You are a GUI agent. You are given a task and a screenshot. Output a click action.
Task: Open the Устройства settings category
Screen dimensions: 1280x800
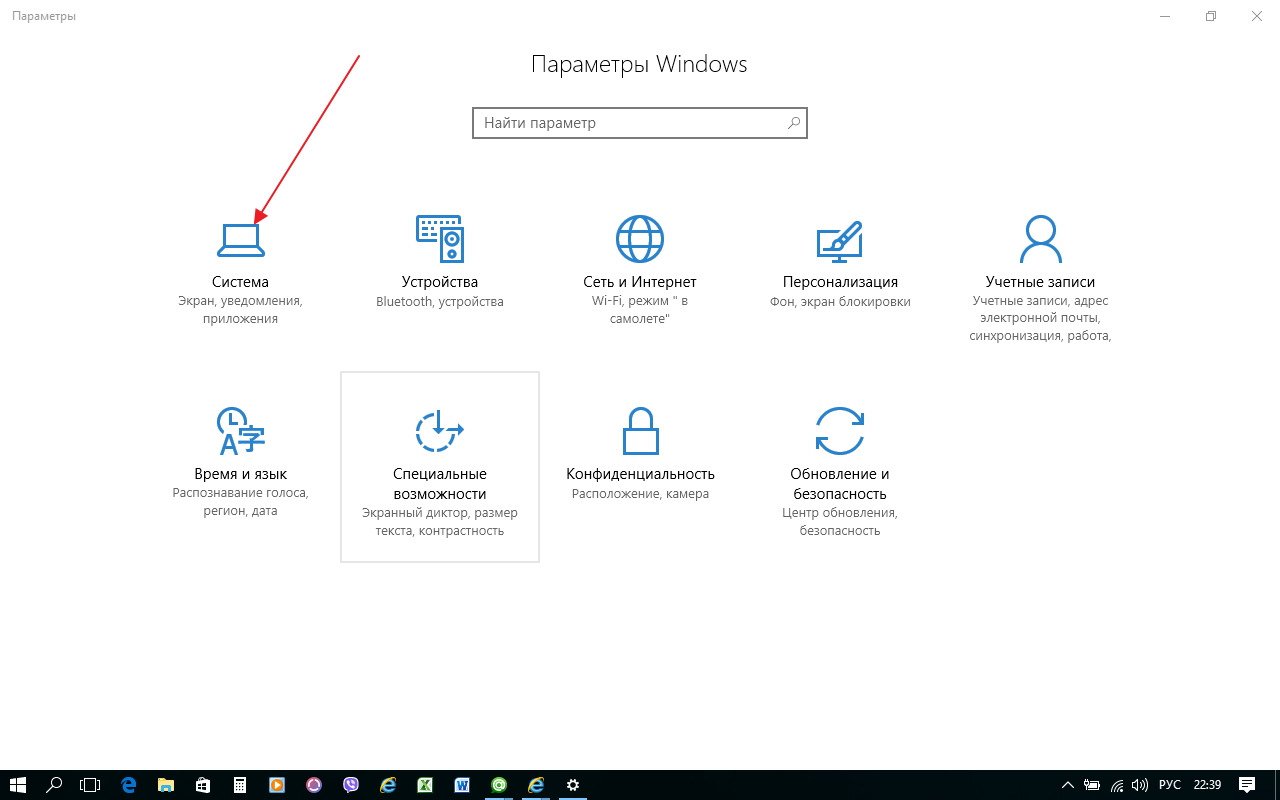pos(440,262)
